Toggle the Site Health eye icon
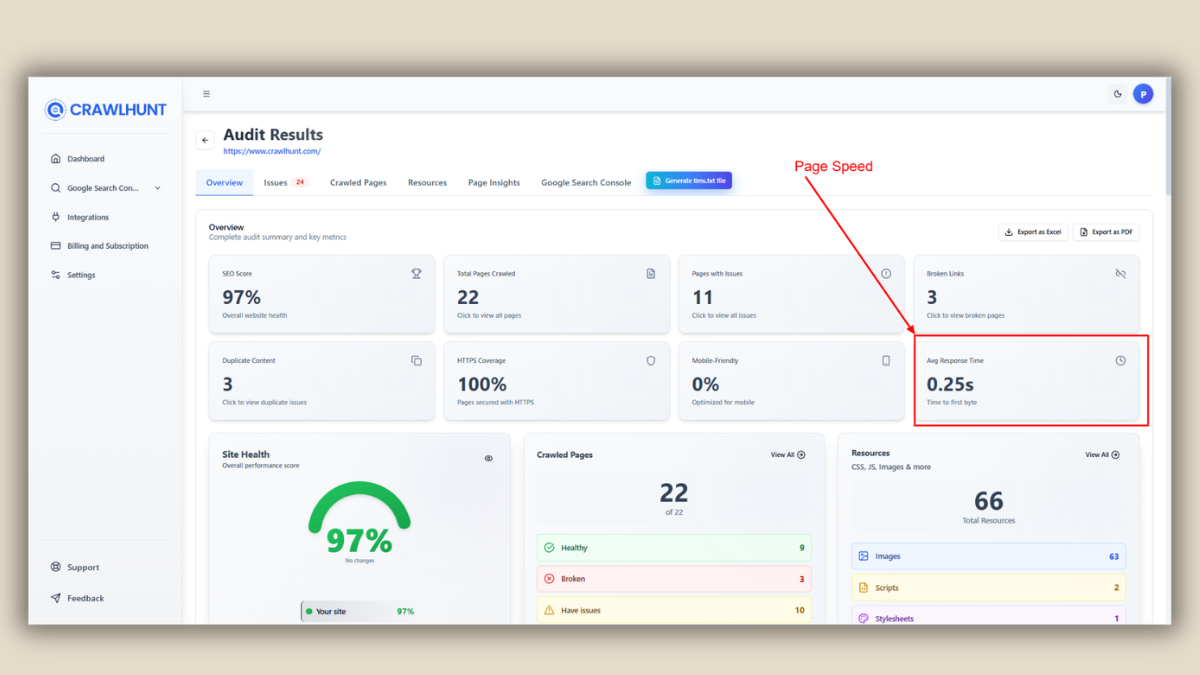Screen dimensions: 1200x675 click(489, 459)
